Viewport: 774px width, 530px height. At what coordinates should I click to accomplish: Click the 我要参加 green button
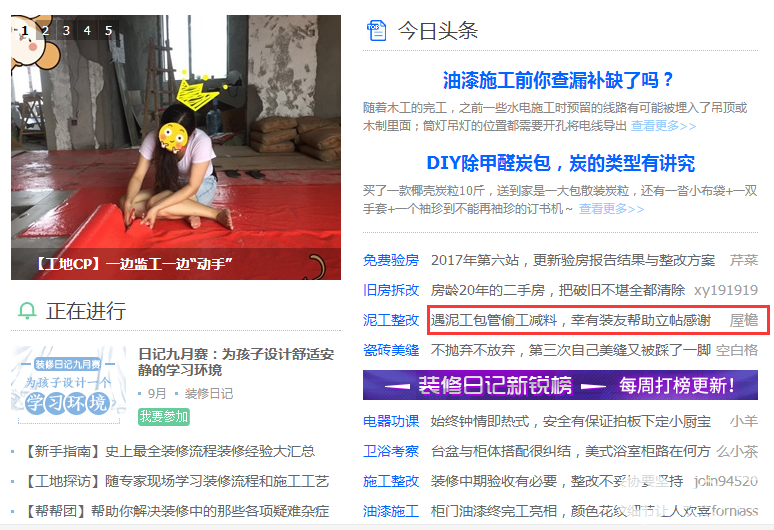[164, 416]
